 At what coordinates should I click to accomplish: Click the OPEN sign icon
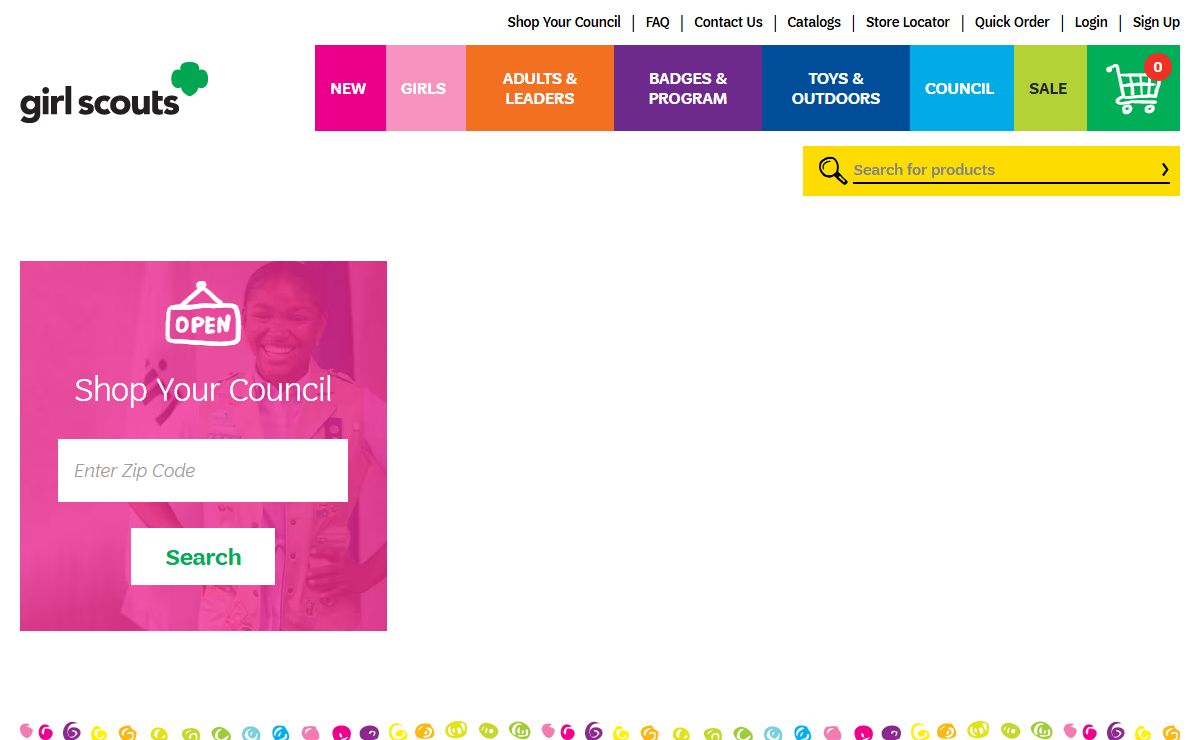(203, 314)
